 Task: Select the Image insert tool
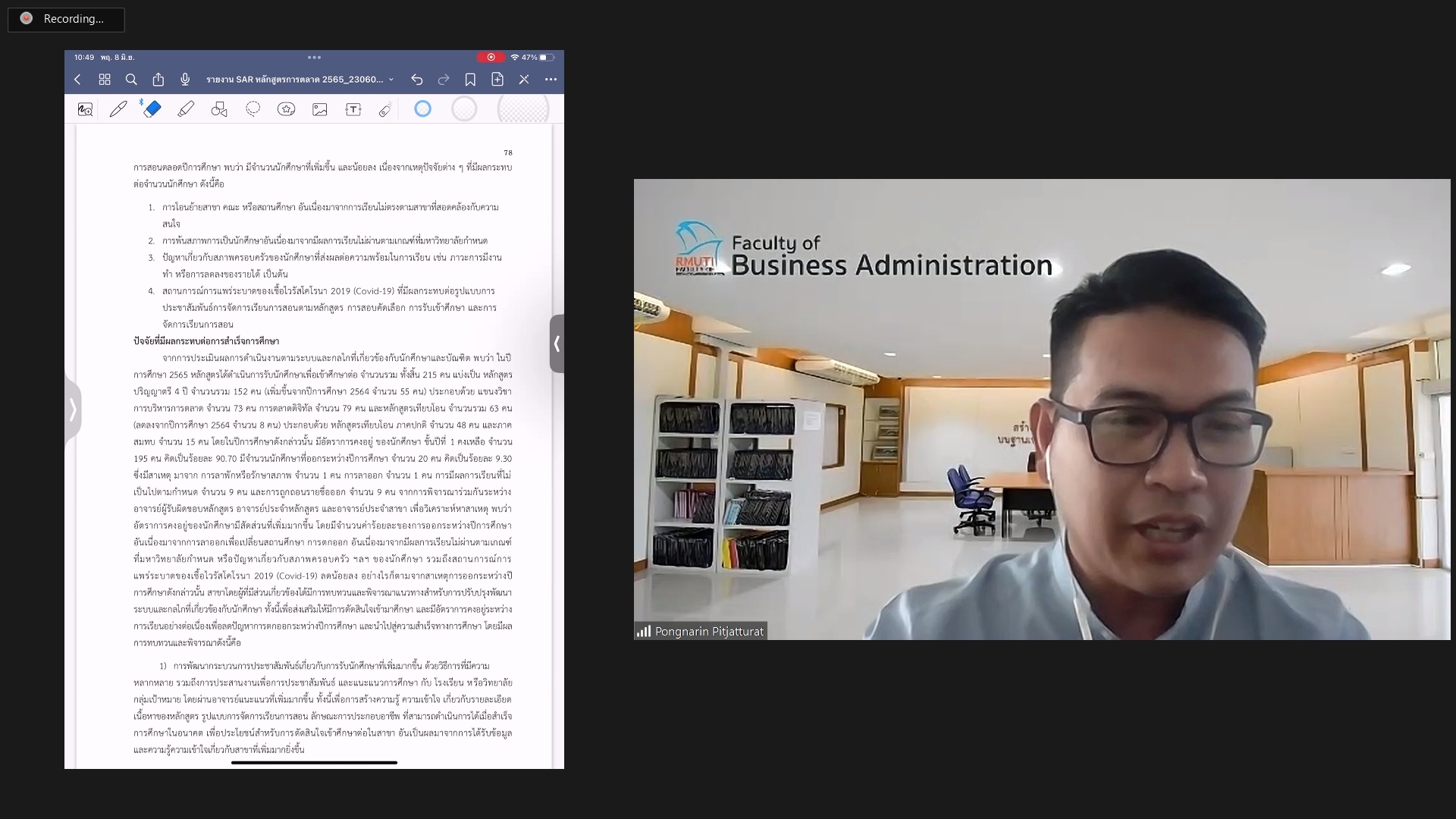[x=320, y=109]
